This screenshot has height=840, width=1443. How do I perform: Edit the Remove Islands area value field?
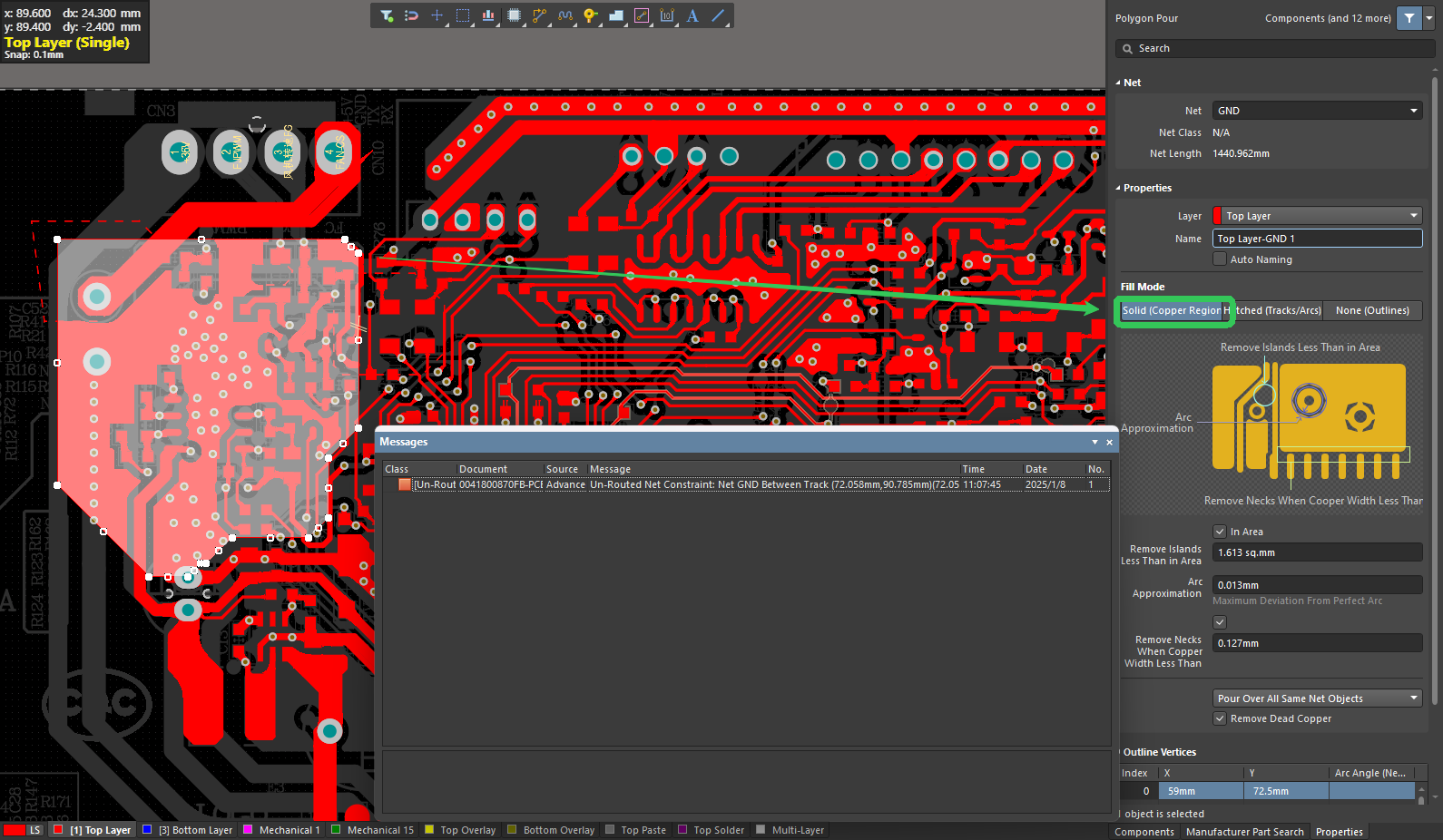coord(1317,552)
